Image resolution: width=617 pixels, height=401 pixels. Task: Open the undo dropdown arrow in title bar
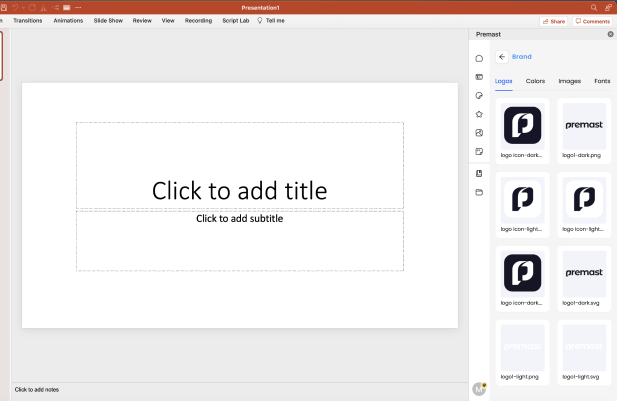(x=23, y=7)
